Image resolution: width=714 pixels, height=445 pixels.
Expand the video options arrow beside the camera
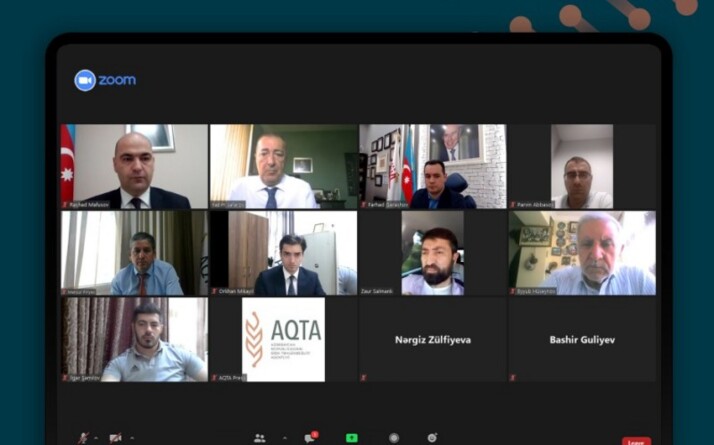tap(132, 438)
